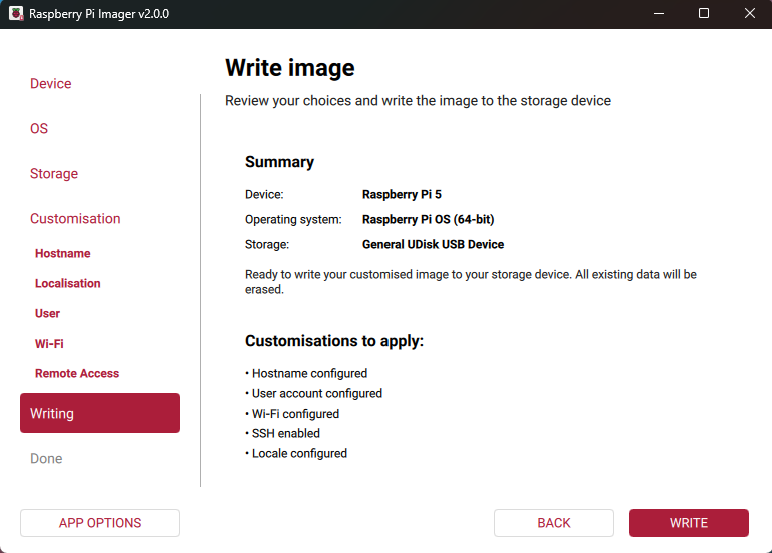The image size is (772, 553).
Task: Select the User customisation step
Action: tap(48, 314)
